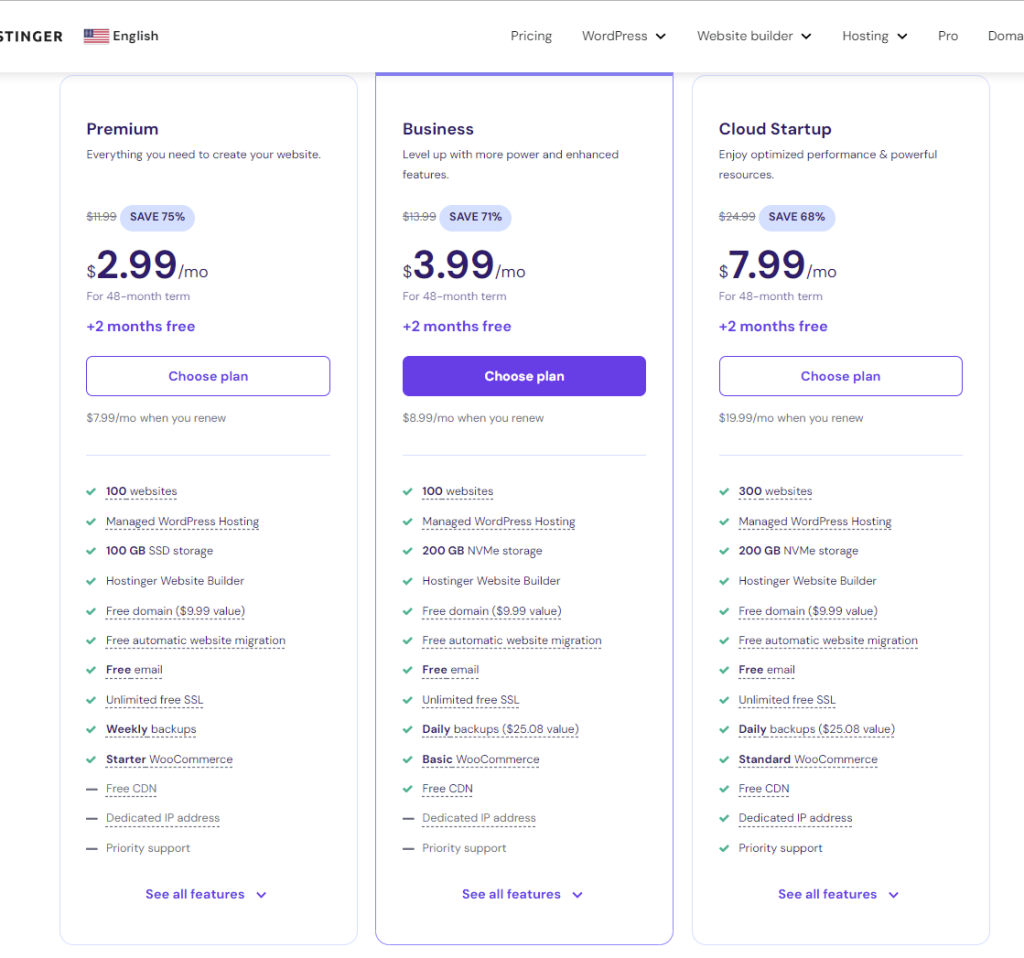The width and height of the screenshot is (1024, 958).
Task: Choose the Premium plan
Action: (208, 376)
